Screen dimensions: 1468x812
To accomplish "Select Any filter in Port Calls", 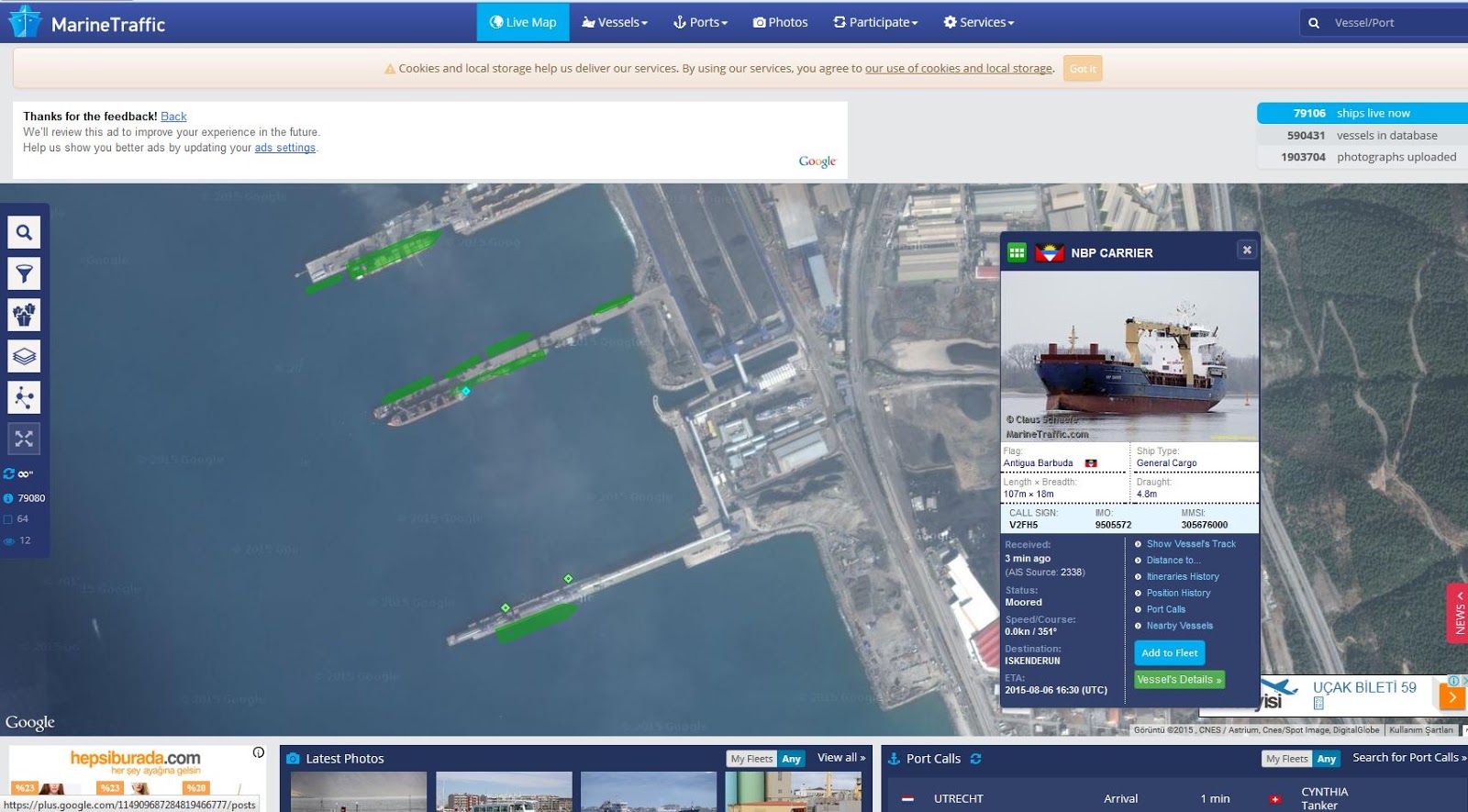I will (1327, 759).
